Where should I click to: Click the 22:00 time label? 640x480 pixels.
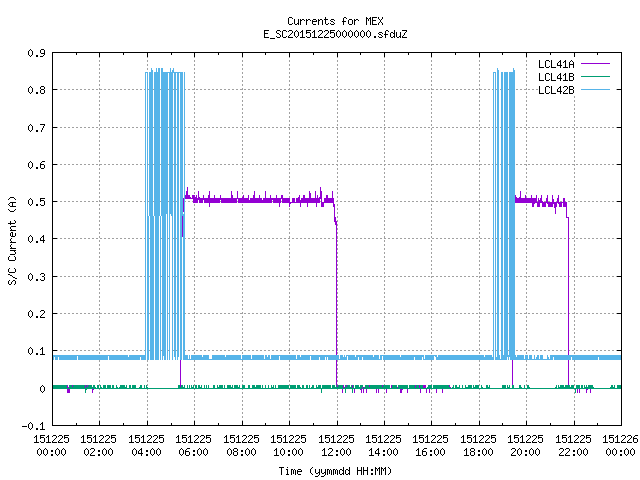(573, 452)
